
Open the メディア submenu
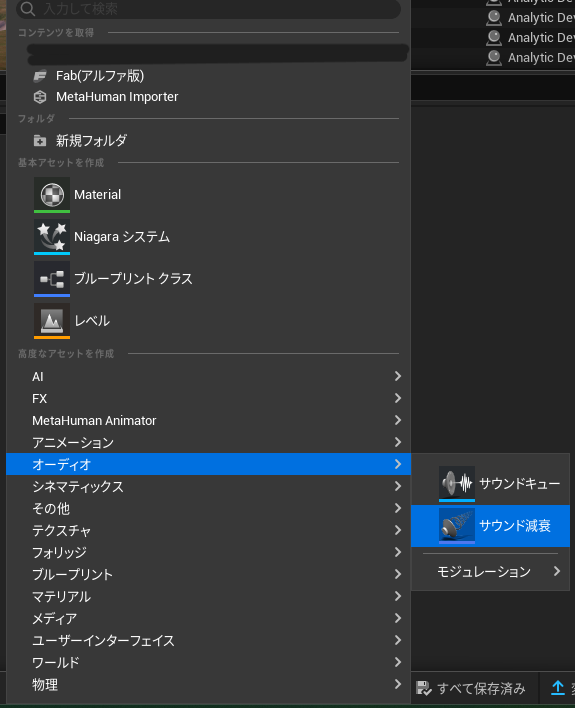point(208,618)
